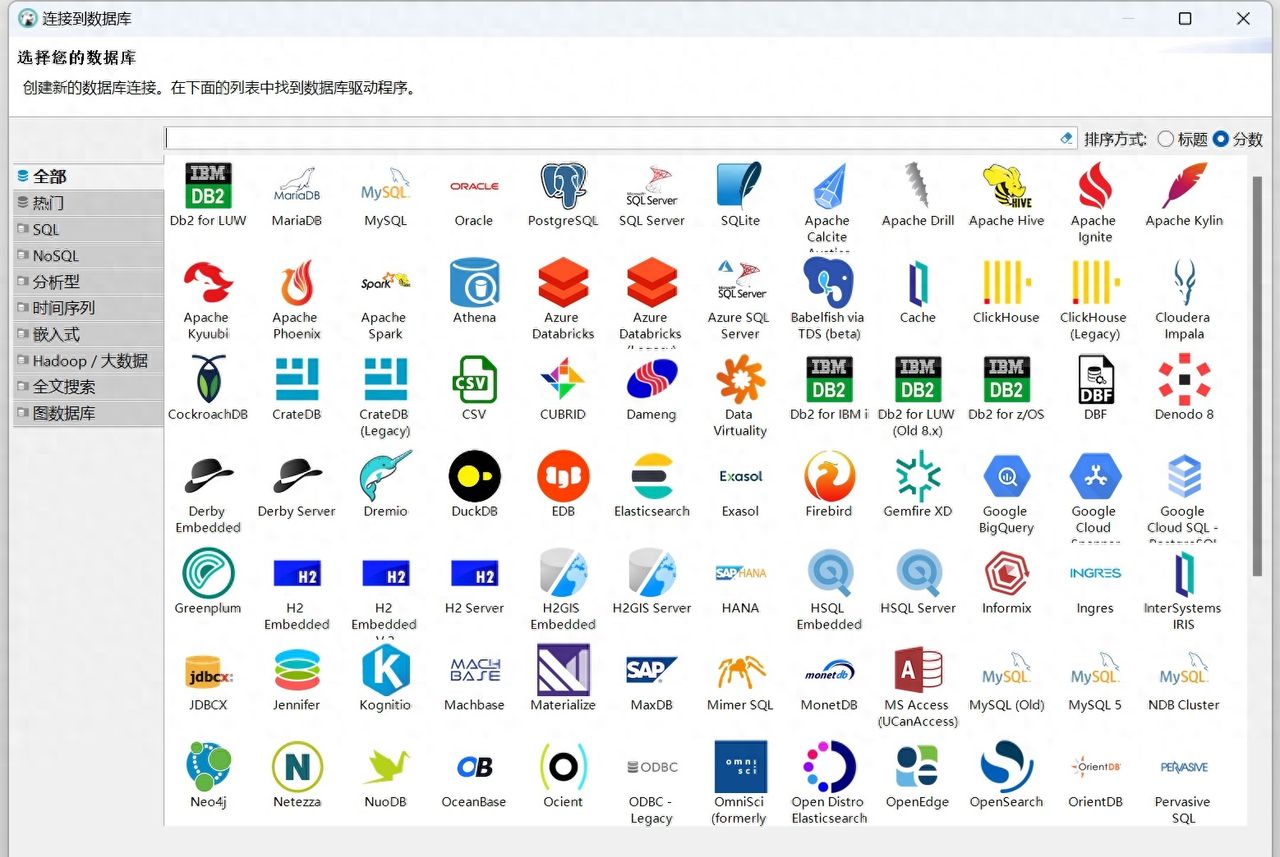The height and width of the screenshot is (857, 1280).
Task: Switch to the 嵌入式 category
Action: point(88,334)
